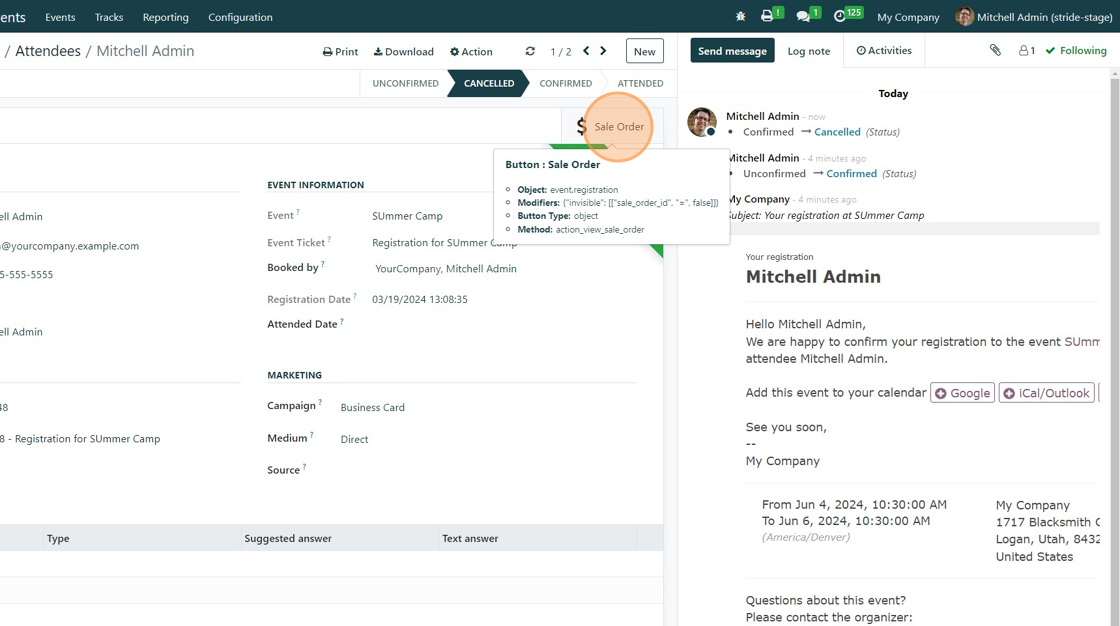Set status to Unconfirmed

point(405,84)
